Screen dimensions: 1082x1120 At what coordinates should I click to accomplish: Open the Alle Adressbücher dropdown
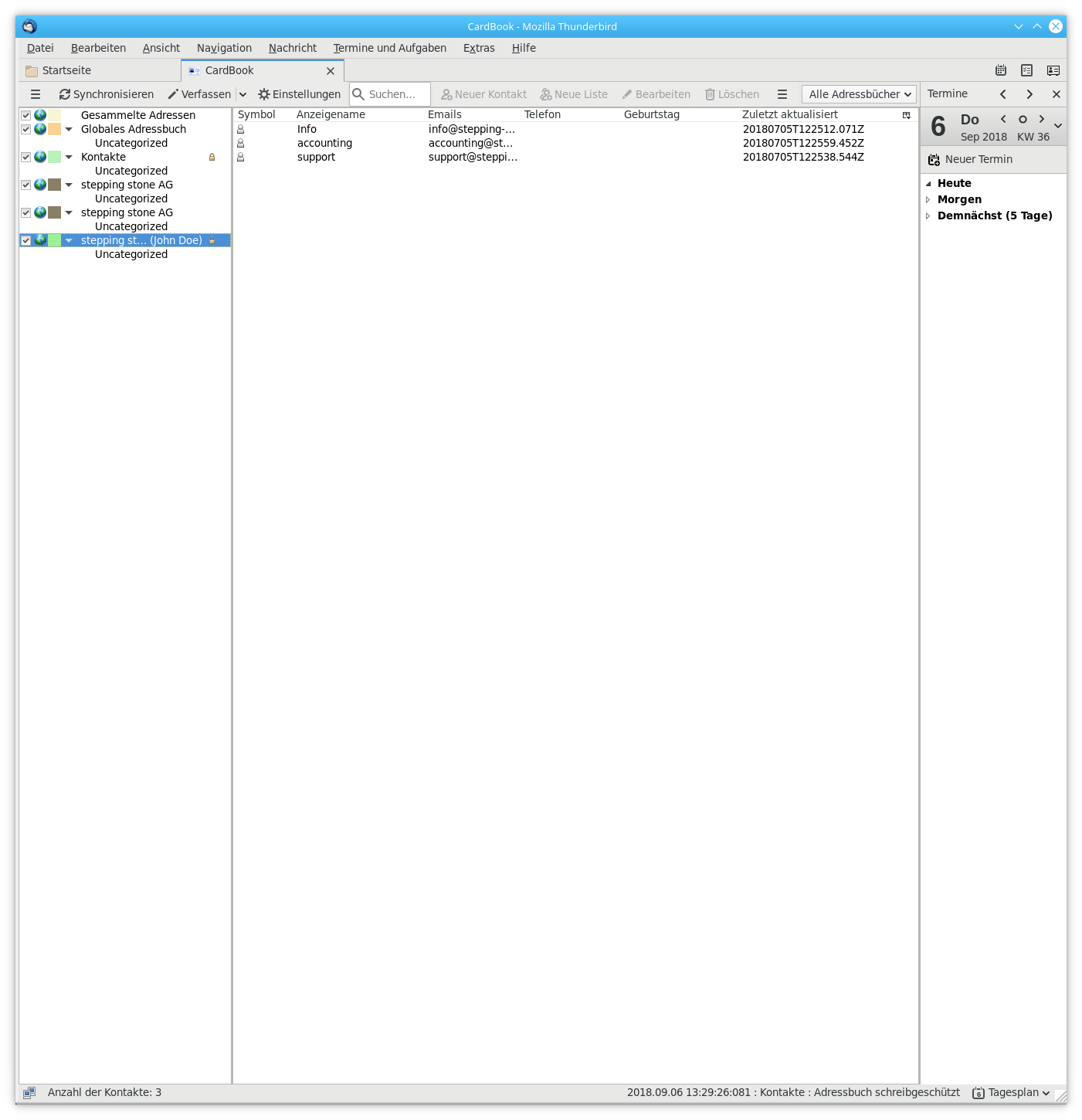pyautogui.click(x=859, y=94)
